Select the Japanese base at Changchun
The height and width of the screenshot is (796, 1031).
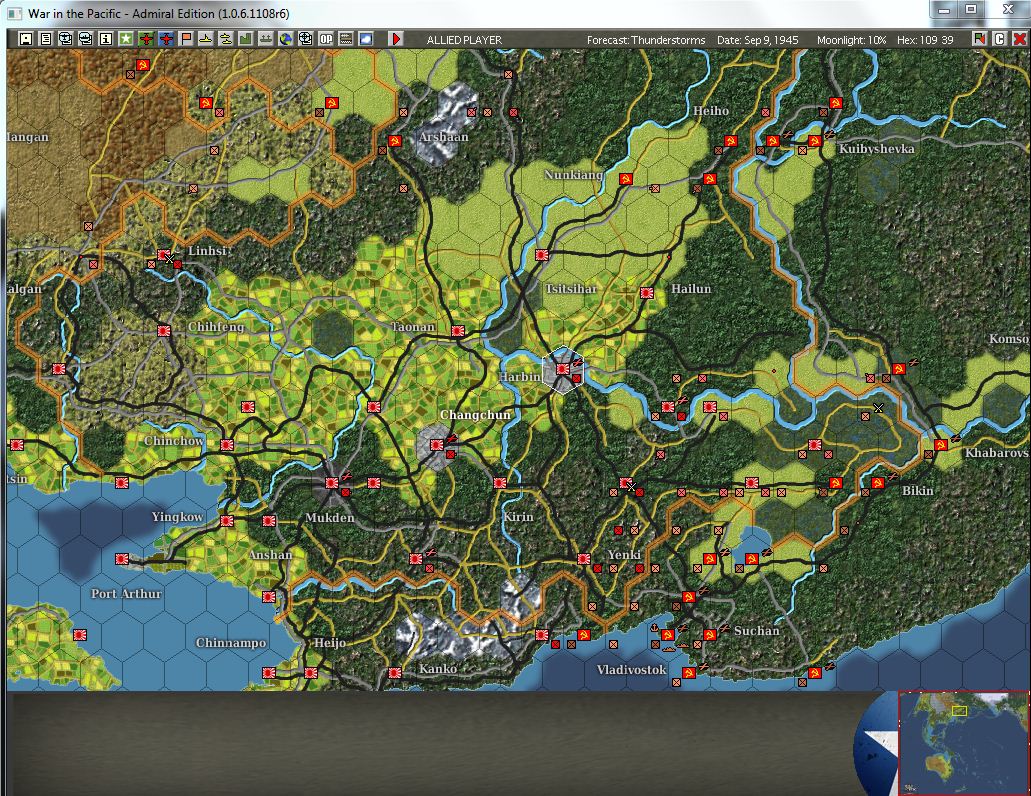point(437,445)
